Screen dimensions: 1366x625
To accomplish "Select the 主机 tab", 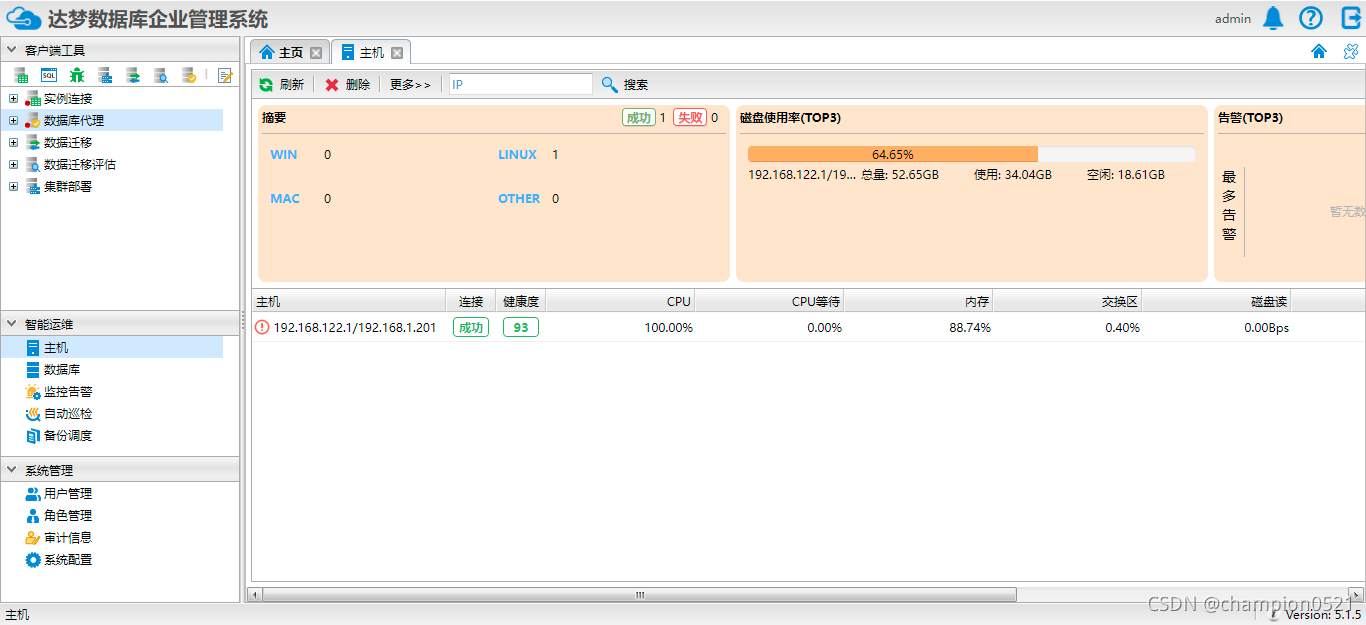I will [372, 53].
